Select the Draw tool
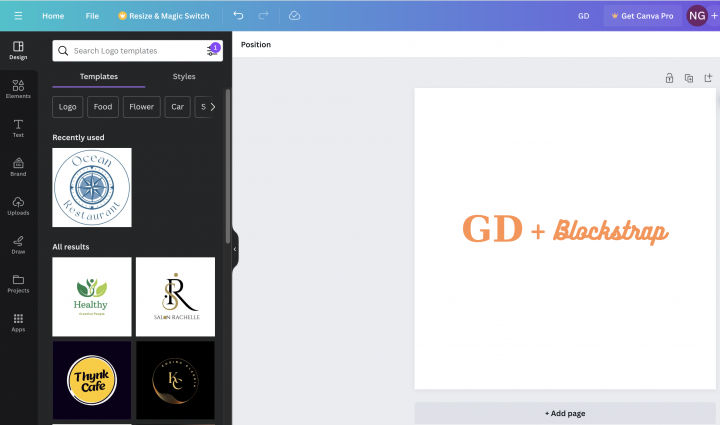 (x=18, y=245)
